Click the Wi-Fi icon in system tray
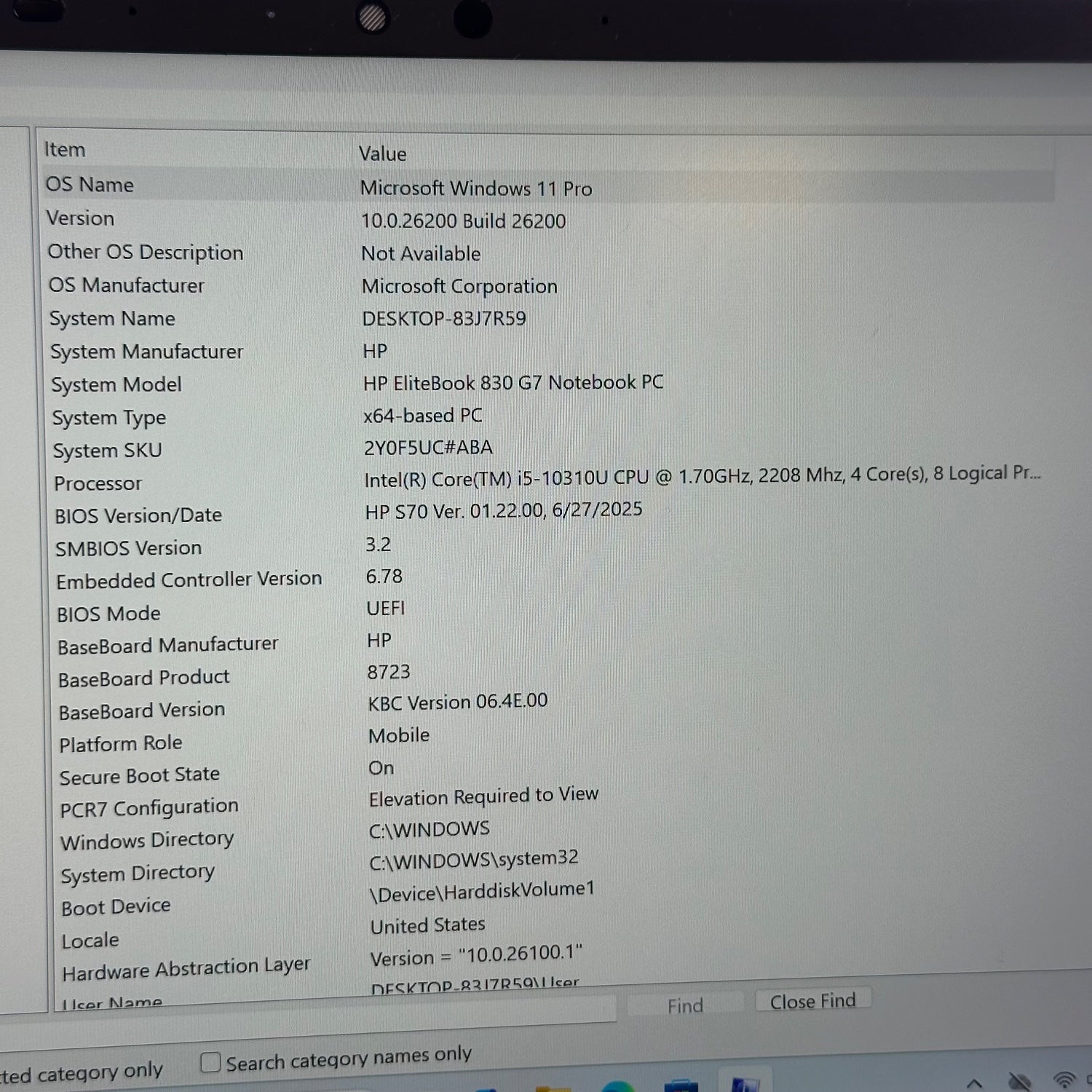Image resolution: width=1092 pixels, height=1092 pixels. 1064,1080
